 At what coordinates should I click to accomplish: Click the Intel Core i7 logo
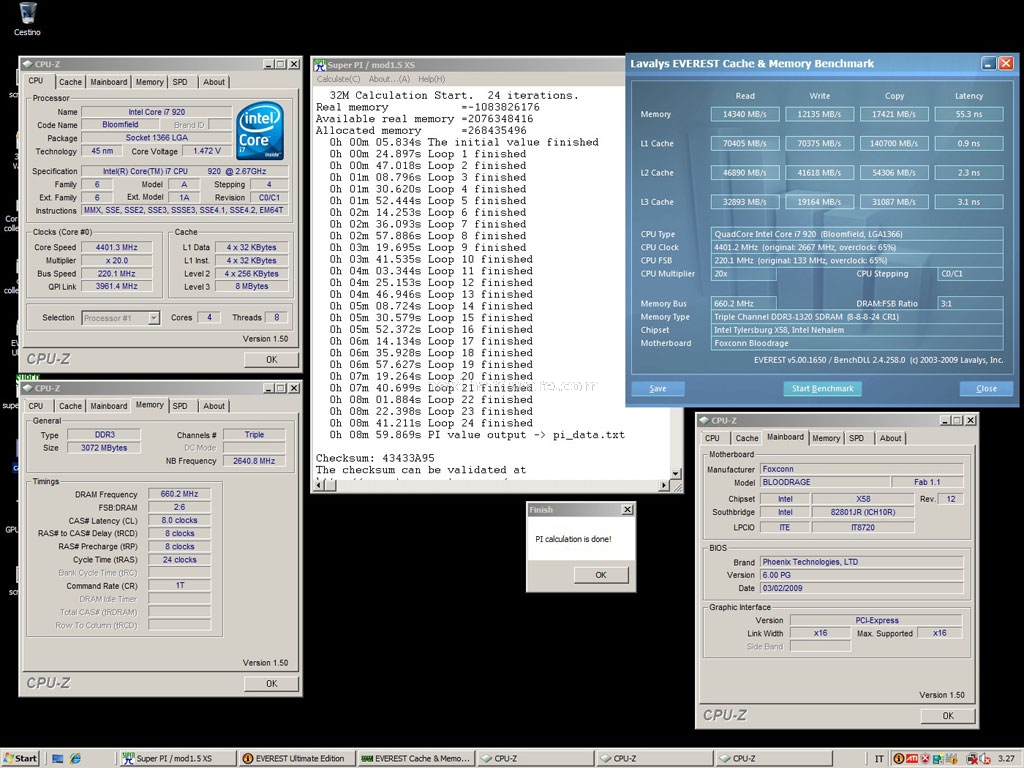(x=260, y=131)
